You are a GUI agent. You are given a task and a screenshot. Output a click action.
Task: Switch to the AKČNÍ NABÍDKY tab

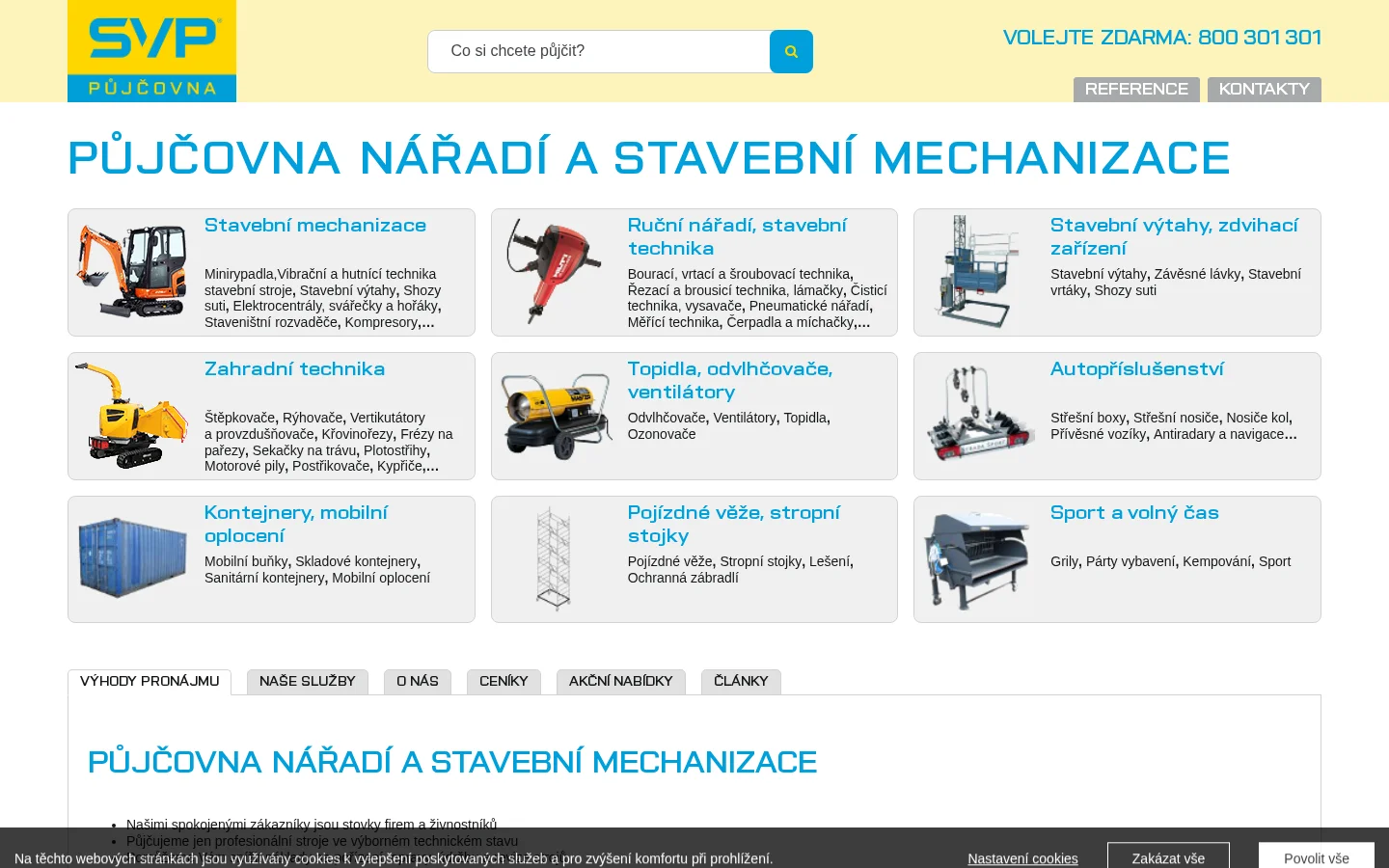click(621, 682)
